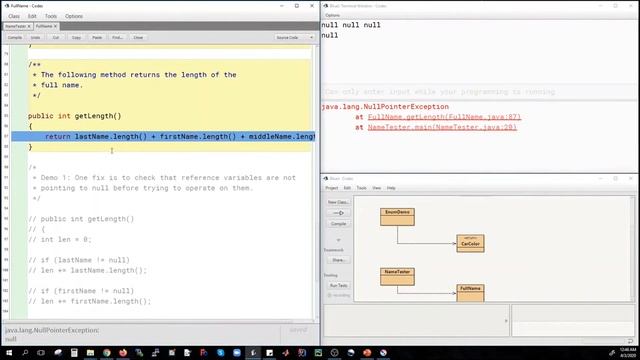The width and height of the screenshot is (640, 360).
Task: Open the editor's Options menu
Action: (74, 16)
